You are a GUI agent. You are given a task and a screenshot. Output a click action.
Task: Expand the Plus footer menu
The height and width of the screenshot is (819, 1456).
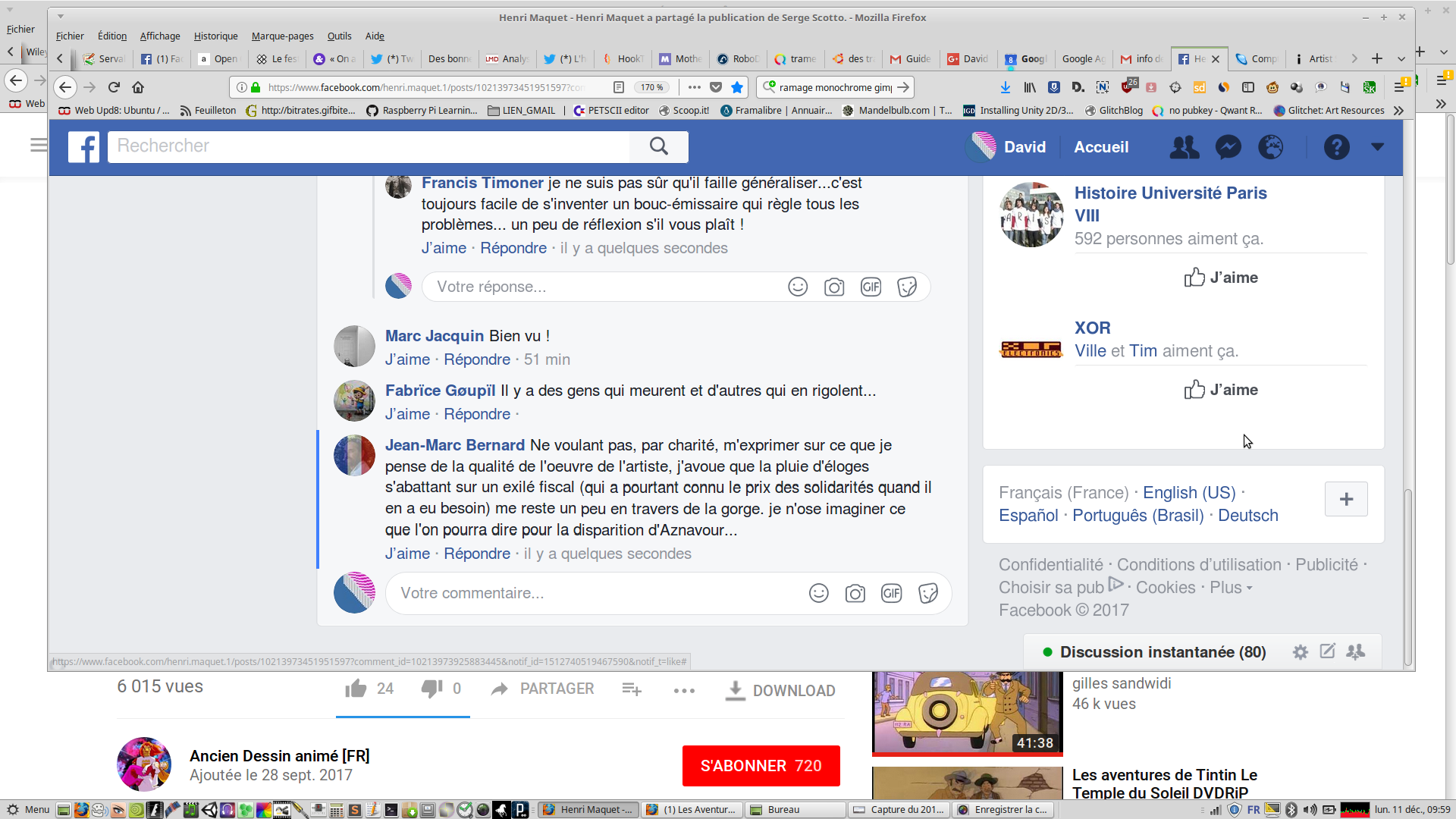pyautogui.click(x=1230, y=588)
